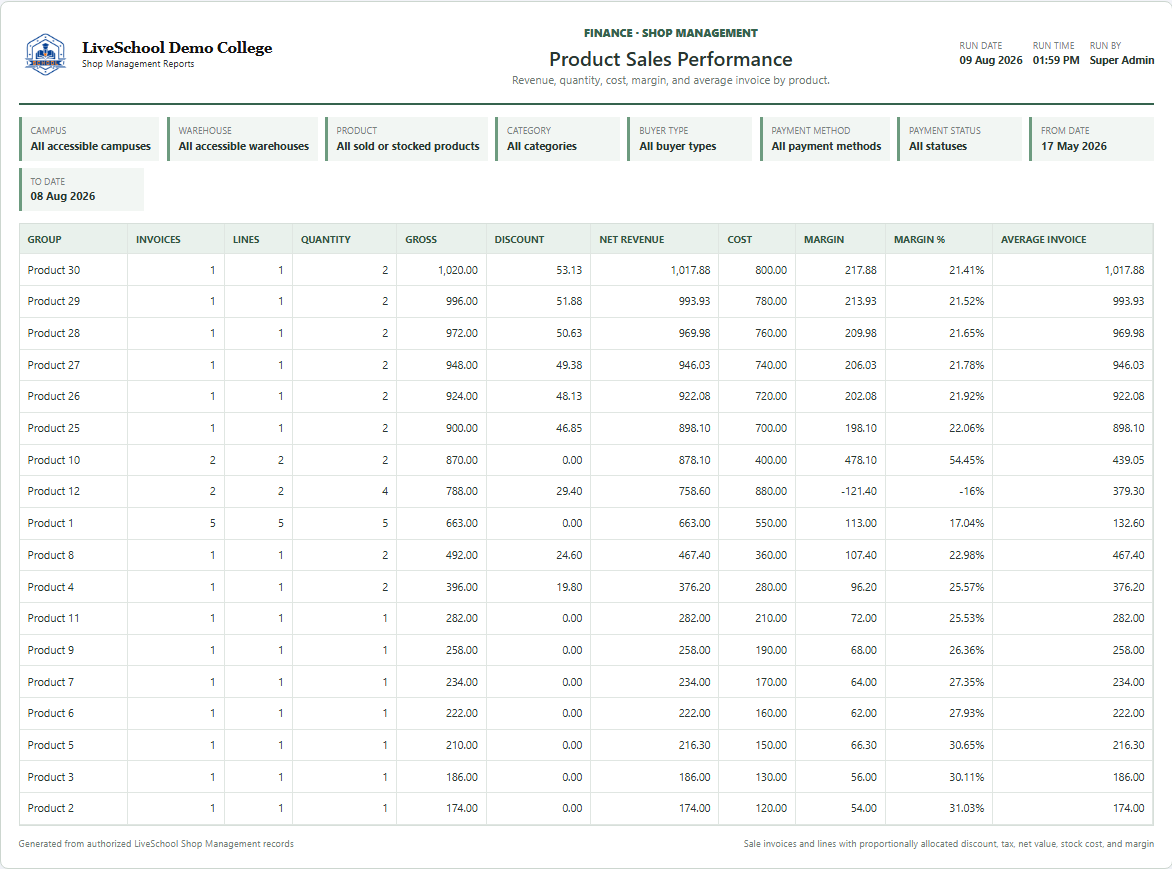This screenshot has height=869, width=1173.
Task: Click cost 880.00 in Product 12 row
Action: point(771,491)
